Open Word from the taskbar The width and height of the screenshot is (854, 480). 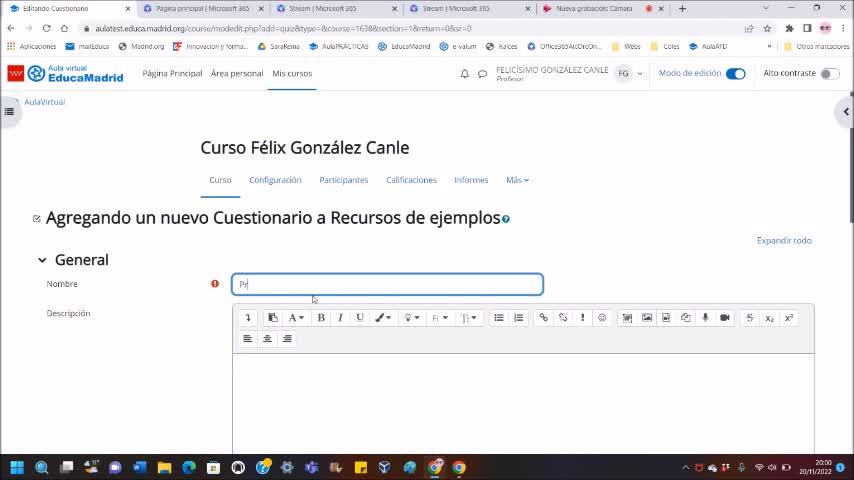coord(139,467)
